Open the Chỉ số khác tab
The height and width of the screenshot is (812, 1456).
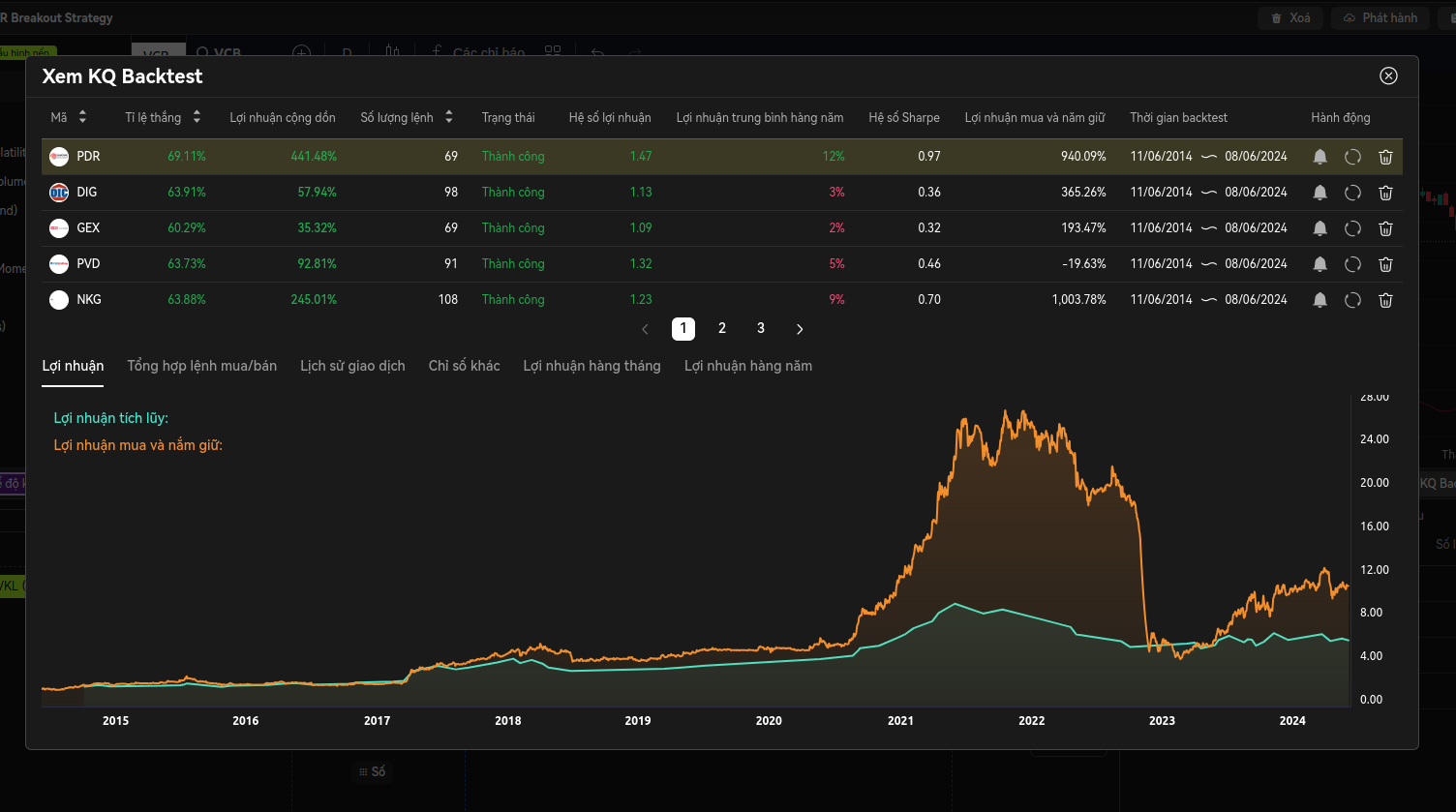[465, 366]
